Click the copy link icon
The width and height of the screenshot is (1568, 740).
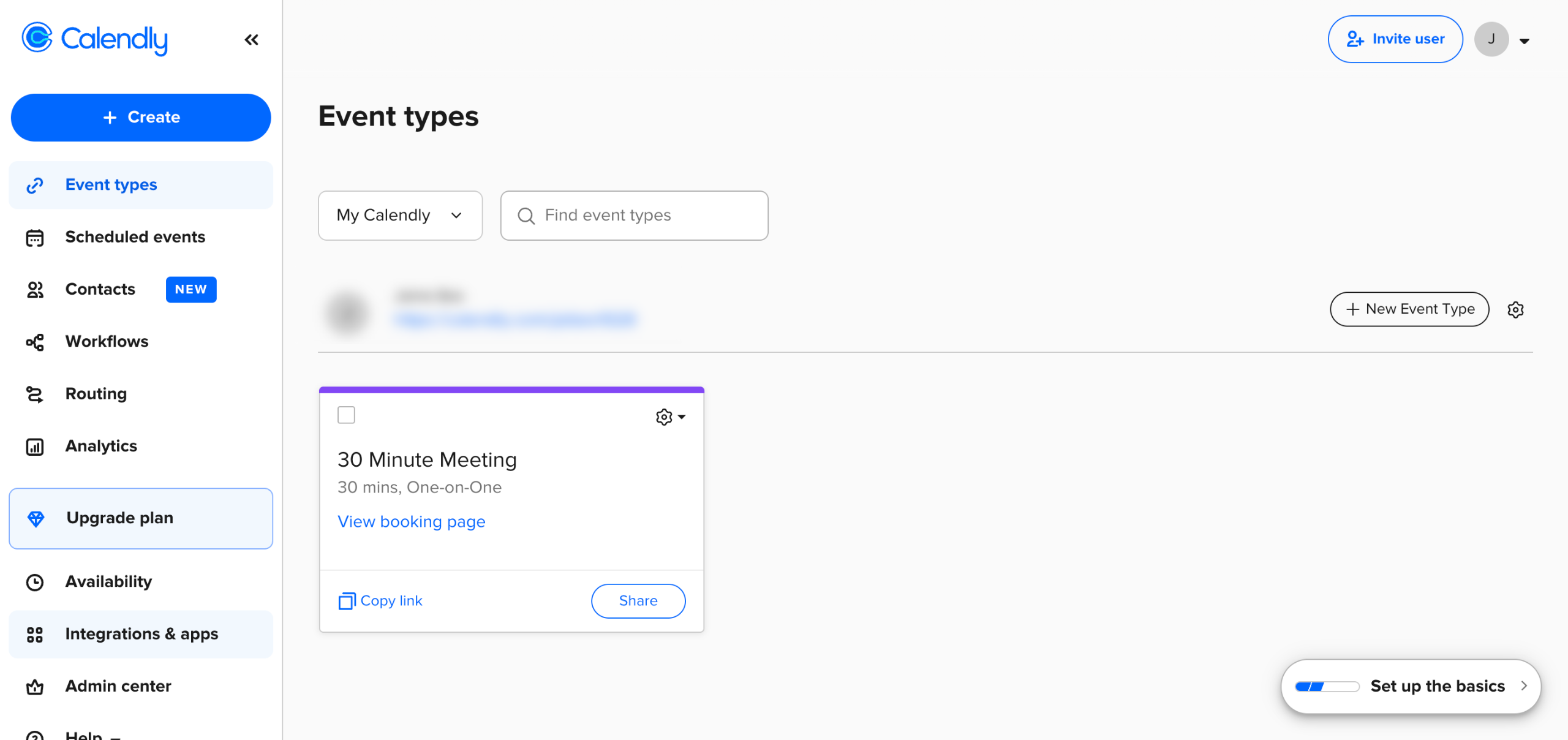347,601
